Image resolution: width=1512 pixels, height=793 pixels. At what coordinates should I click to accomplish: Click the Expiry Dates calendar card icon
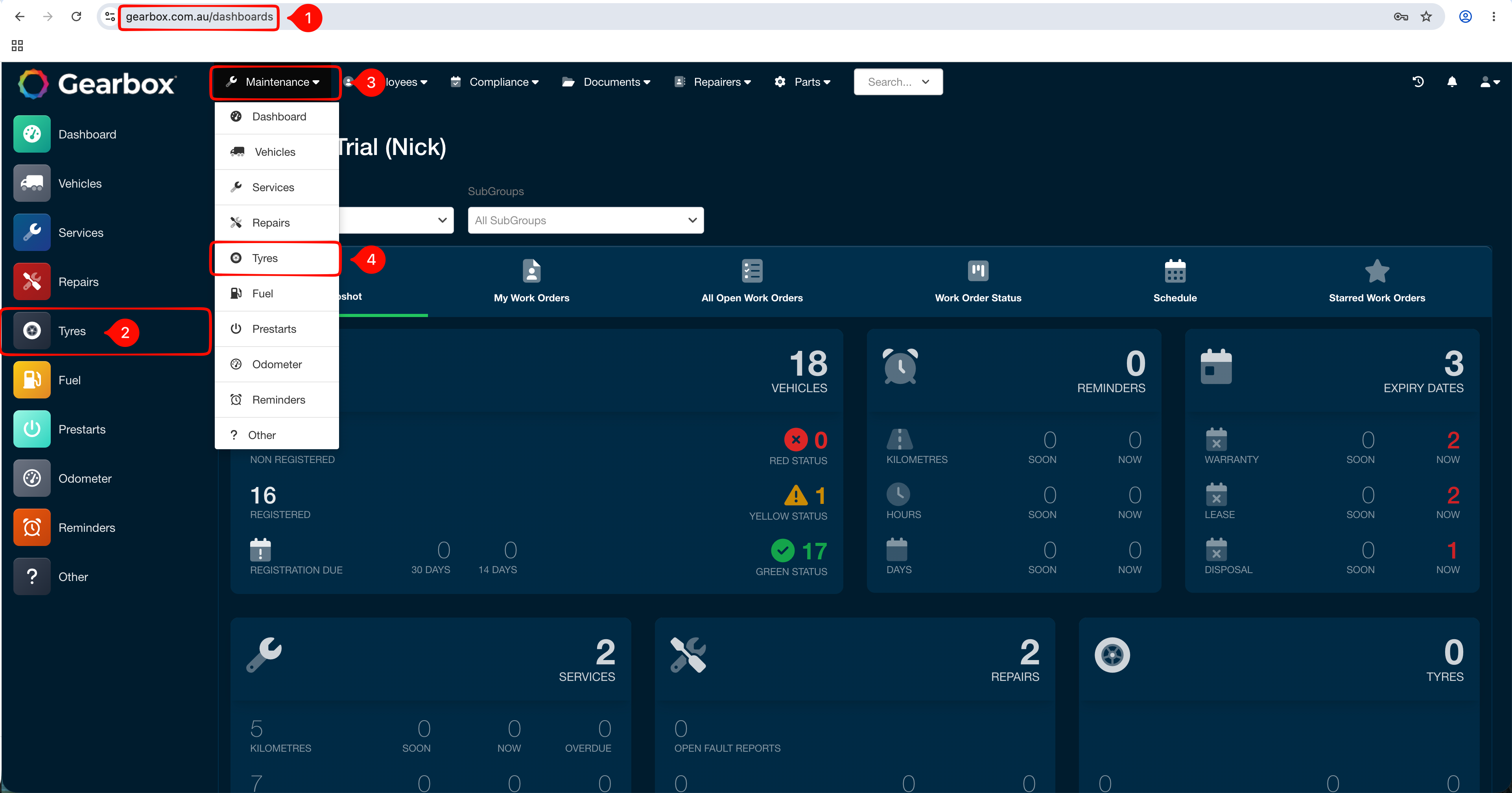(1216, 366)
